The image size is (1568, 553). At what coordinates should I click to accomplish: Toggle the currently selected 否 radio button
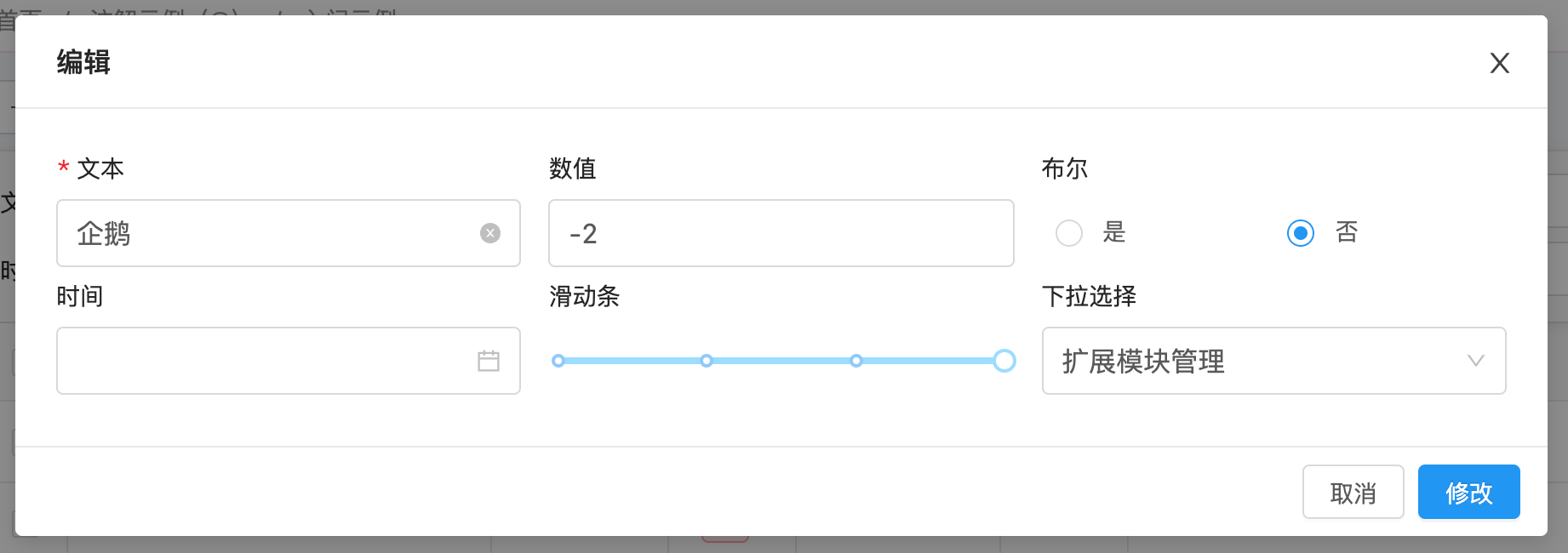1300,232
